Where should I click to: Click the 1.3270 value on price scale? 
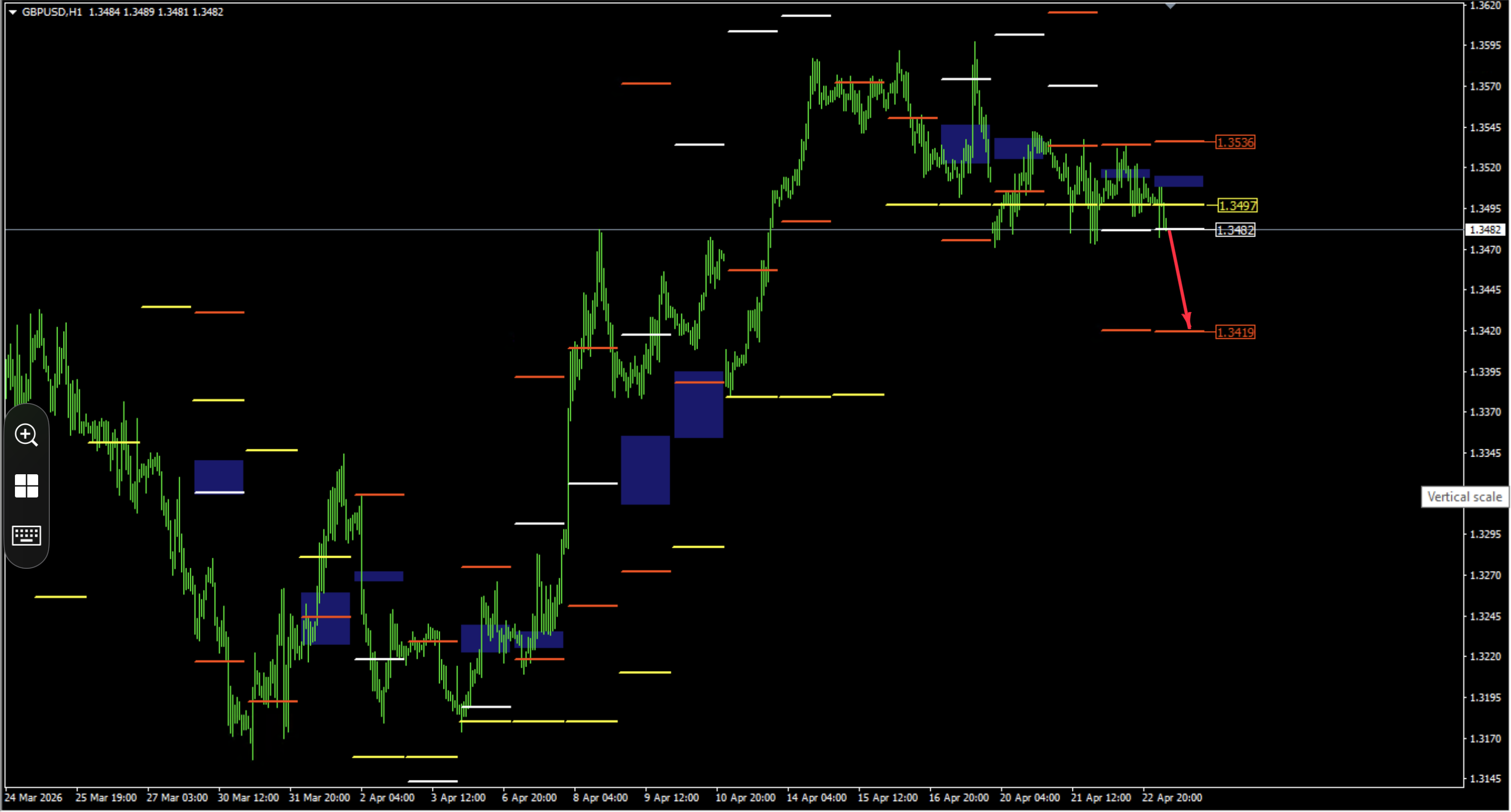1485,576
